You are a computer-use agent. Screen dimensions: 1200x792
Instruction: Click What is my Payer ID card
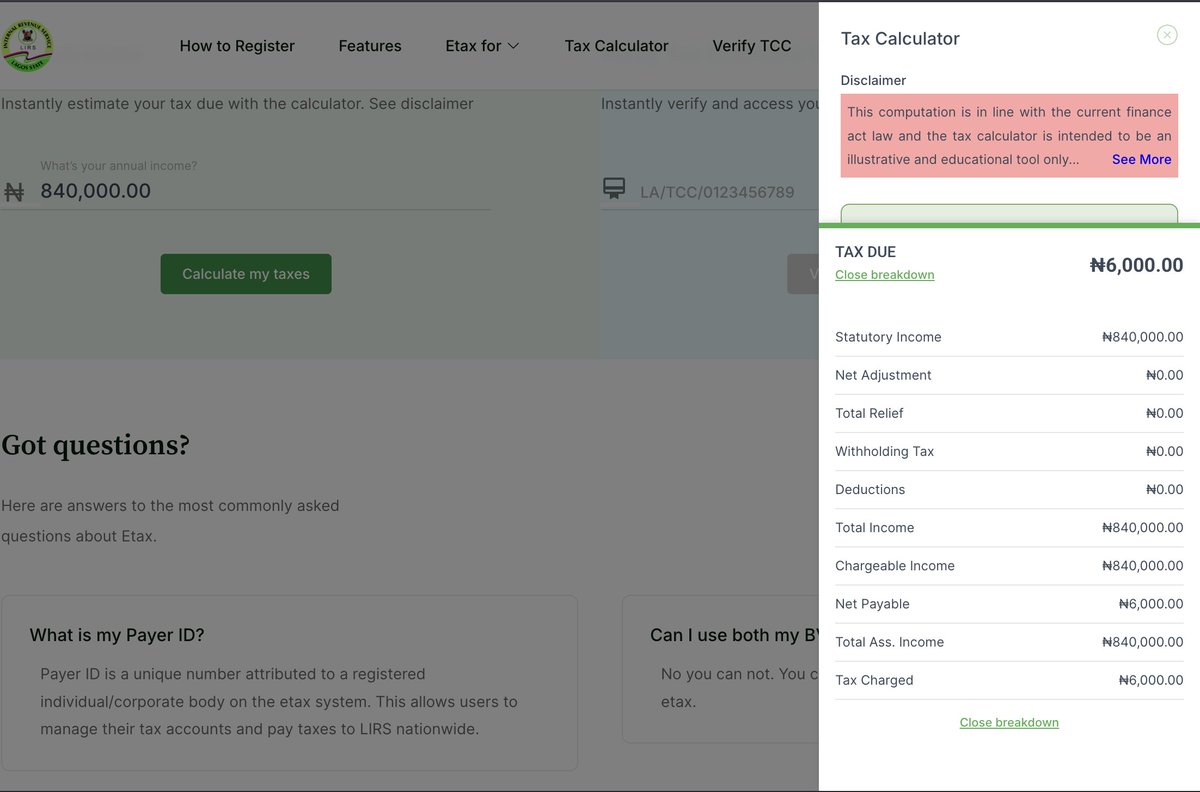tap(289, 683)
